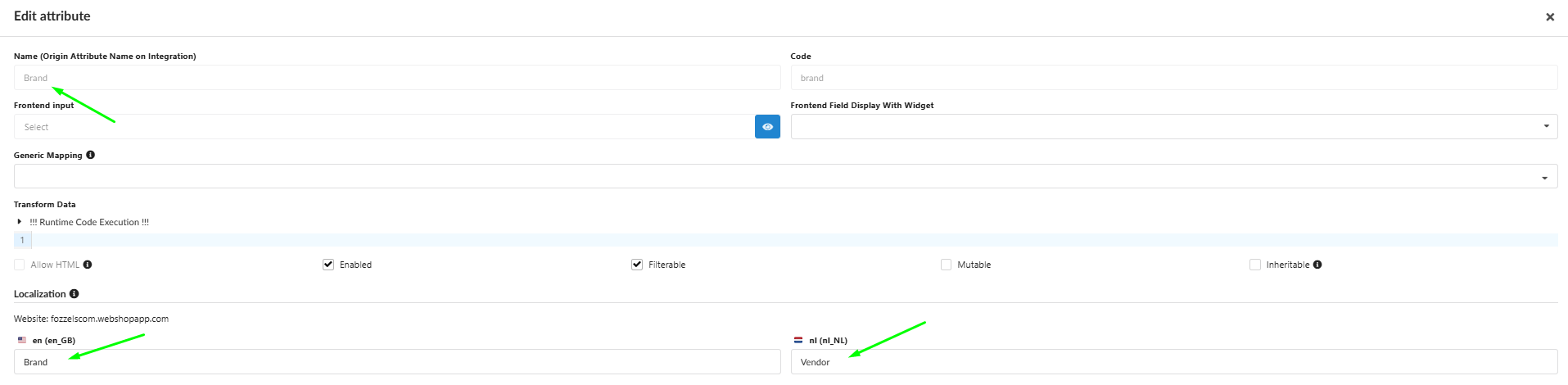Show Generic Mapping info tooltip icon
Screen dimensions: 1568x385
pos(90,155)
